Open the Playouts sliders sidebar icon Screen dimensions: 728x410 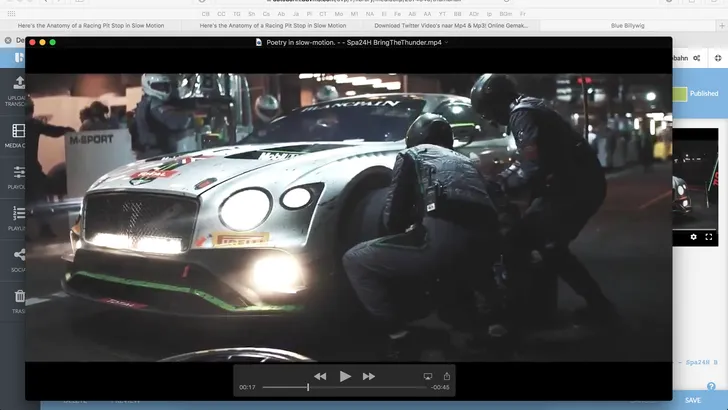coord(18,176)
